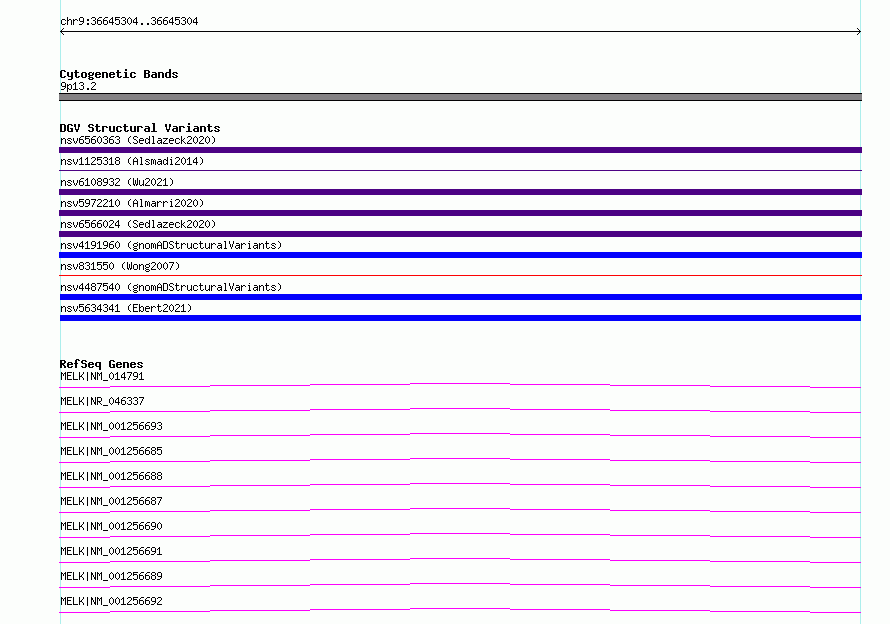Screen dimensions: 890x624
Task: Click the blue bar under nsv4191960
Action: [460, 255]
